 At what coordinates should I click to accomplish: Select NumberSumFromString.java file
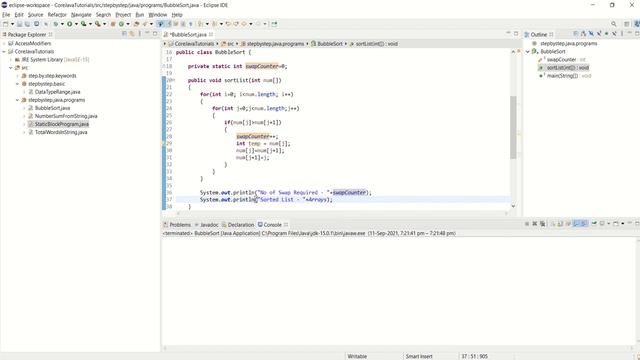[66, 116]
